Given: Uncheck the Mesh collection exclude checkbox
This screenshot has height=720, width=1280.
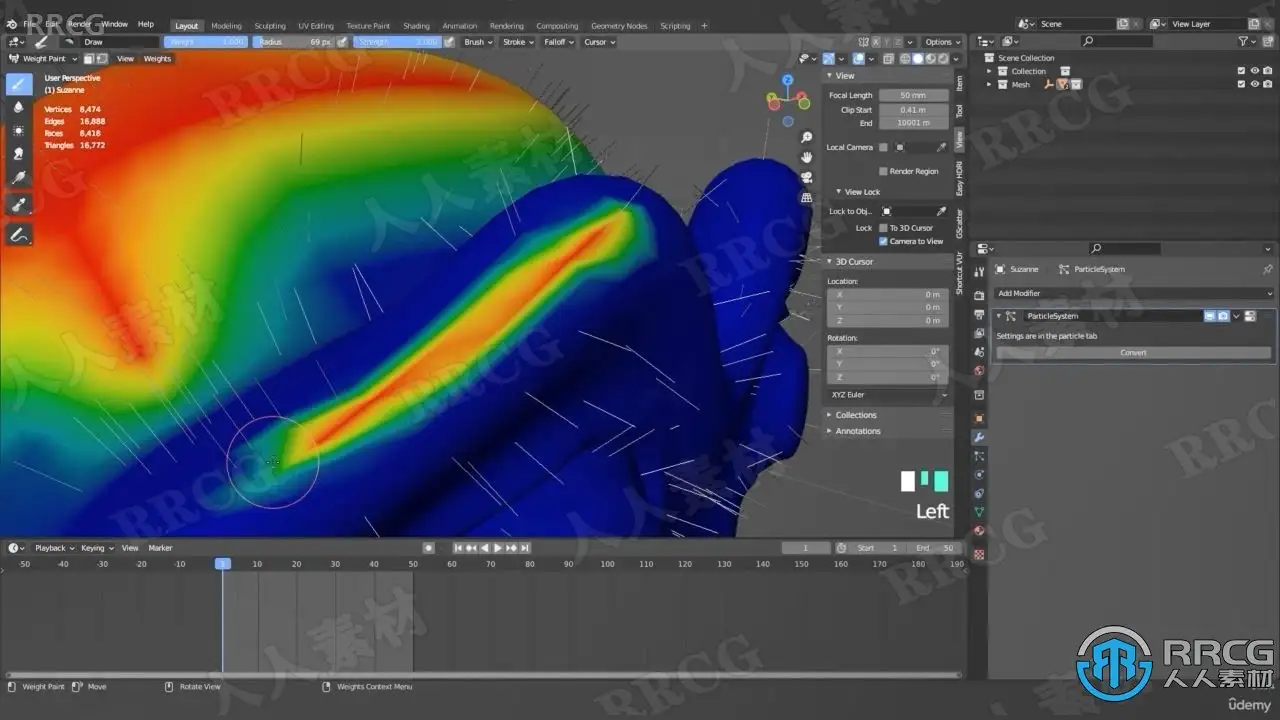Looking at the screenshot, I should click(x=1241, y=84).
